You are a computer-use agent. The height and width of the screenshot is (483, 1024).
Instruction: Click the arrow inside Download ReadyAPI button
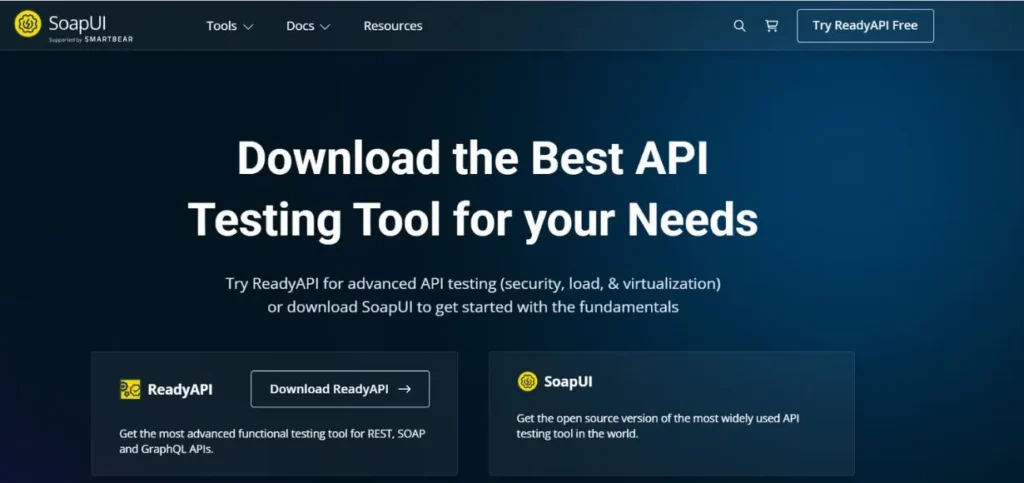pos(404,389)
